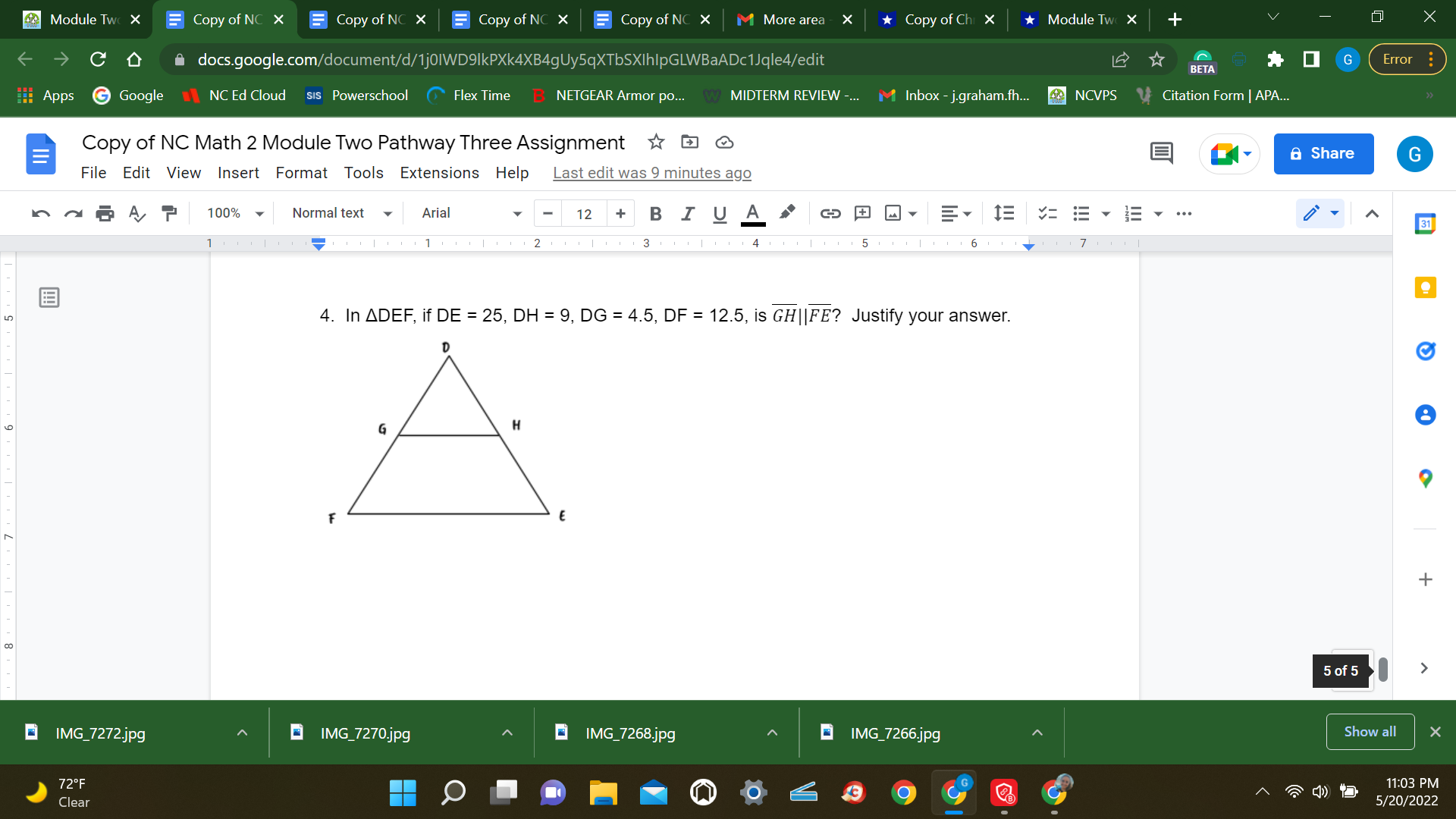Click the paint format tool
Image resolution: width=1456 pixels, height=819 pixels.
[x=168, y=213]
